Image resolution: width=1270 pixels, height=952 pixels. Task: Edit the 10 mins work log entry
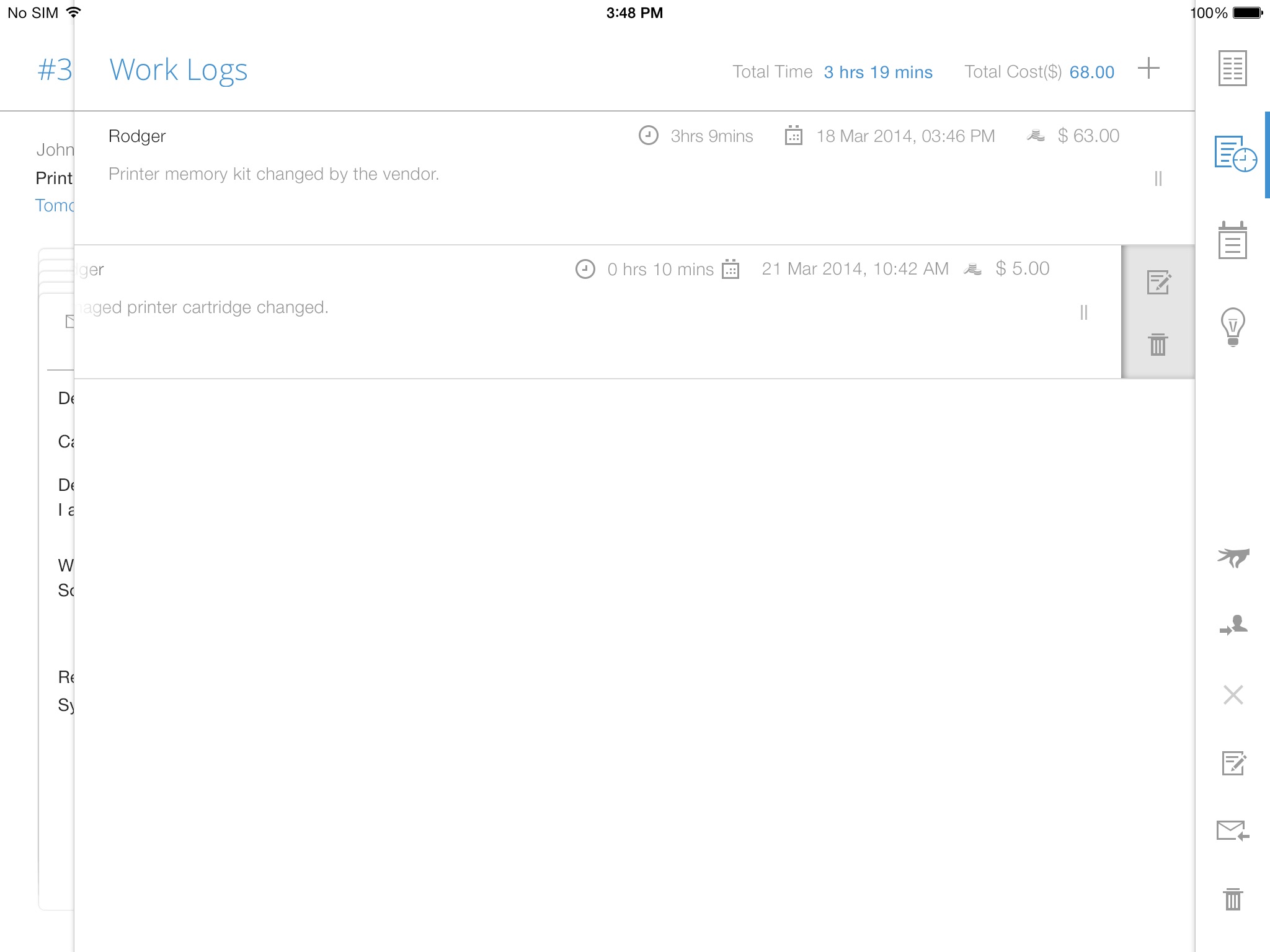1158,282
